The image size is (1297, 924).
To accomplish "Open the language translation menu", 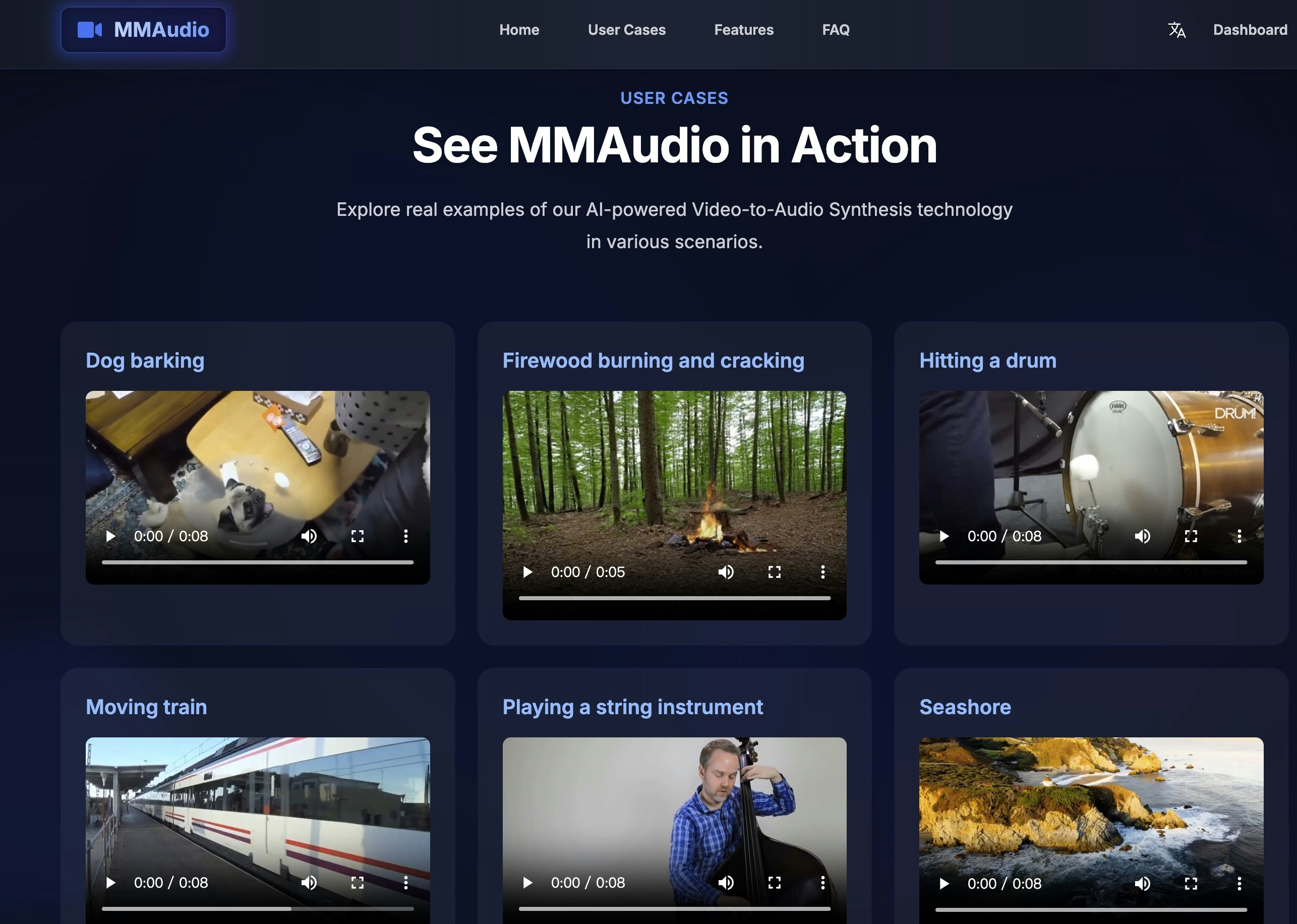I will point(1176,30).
